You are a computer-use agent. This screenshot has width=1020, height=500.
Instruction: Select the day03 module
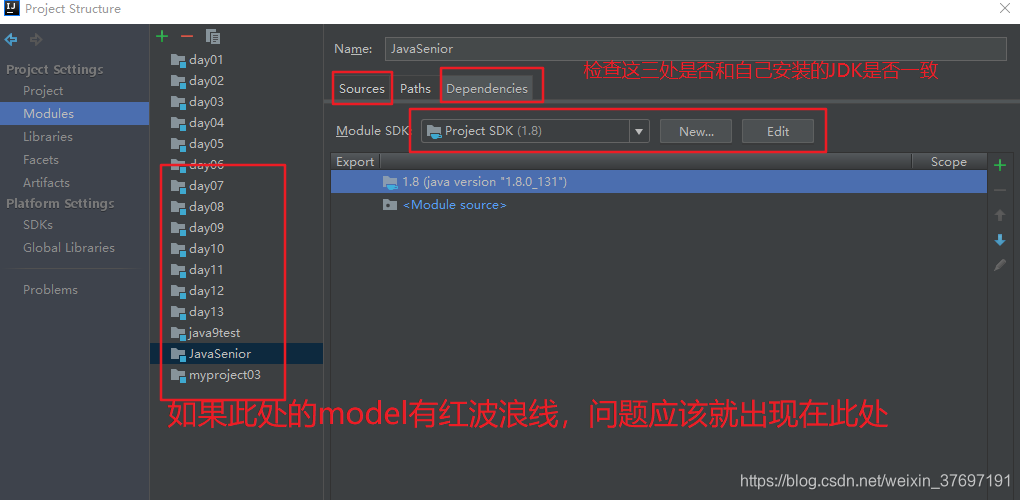click(x=206, y=101)
